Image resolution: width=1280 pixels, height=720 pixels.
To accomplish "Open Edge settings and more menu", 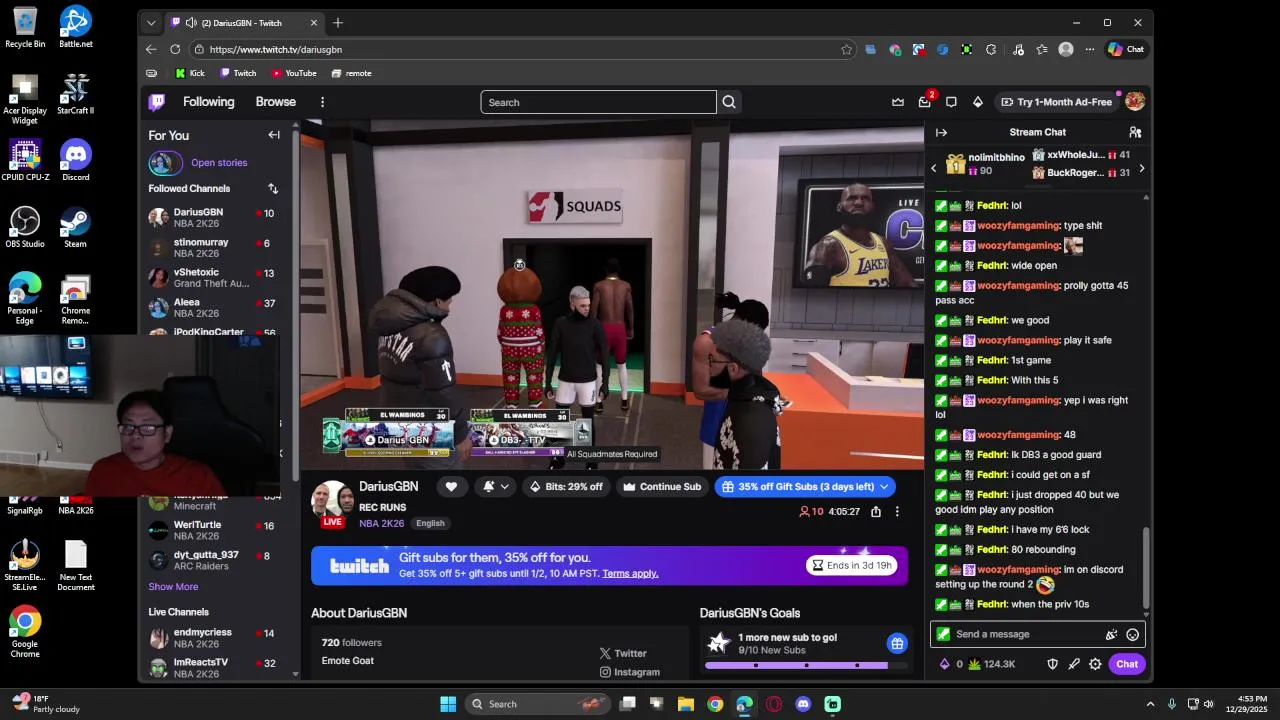I will [1088, 49].
